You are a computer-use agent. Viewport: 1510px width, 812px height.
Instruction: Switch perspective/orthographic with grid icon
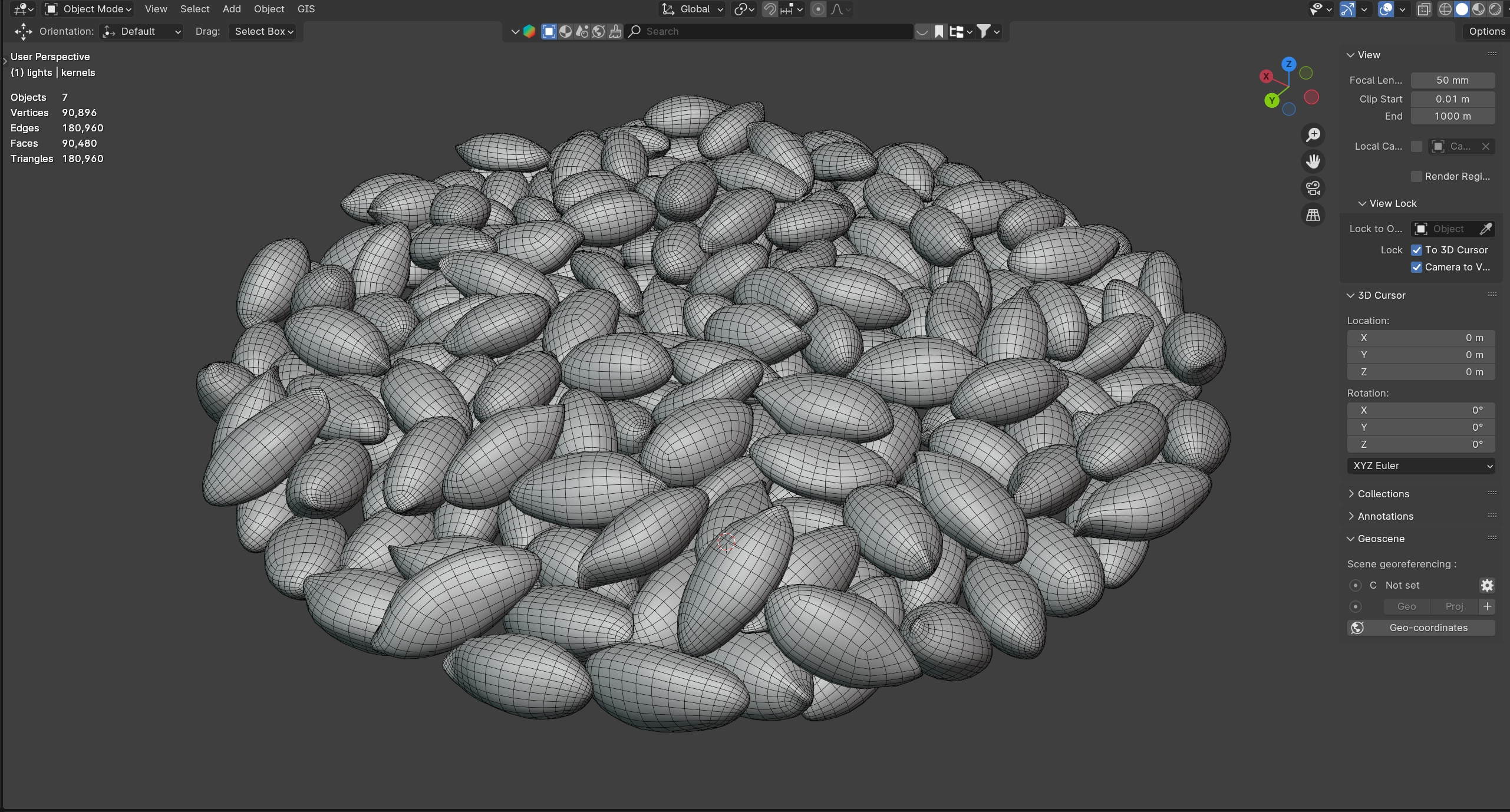pos(1313,215)
